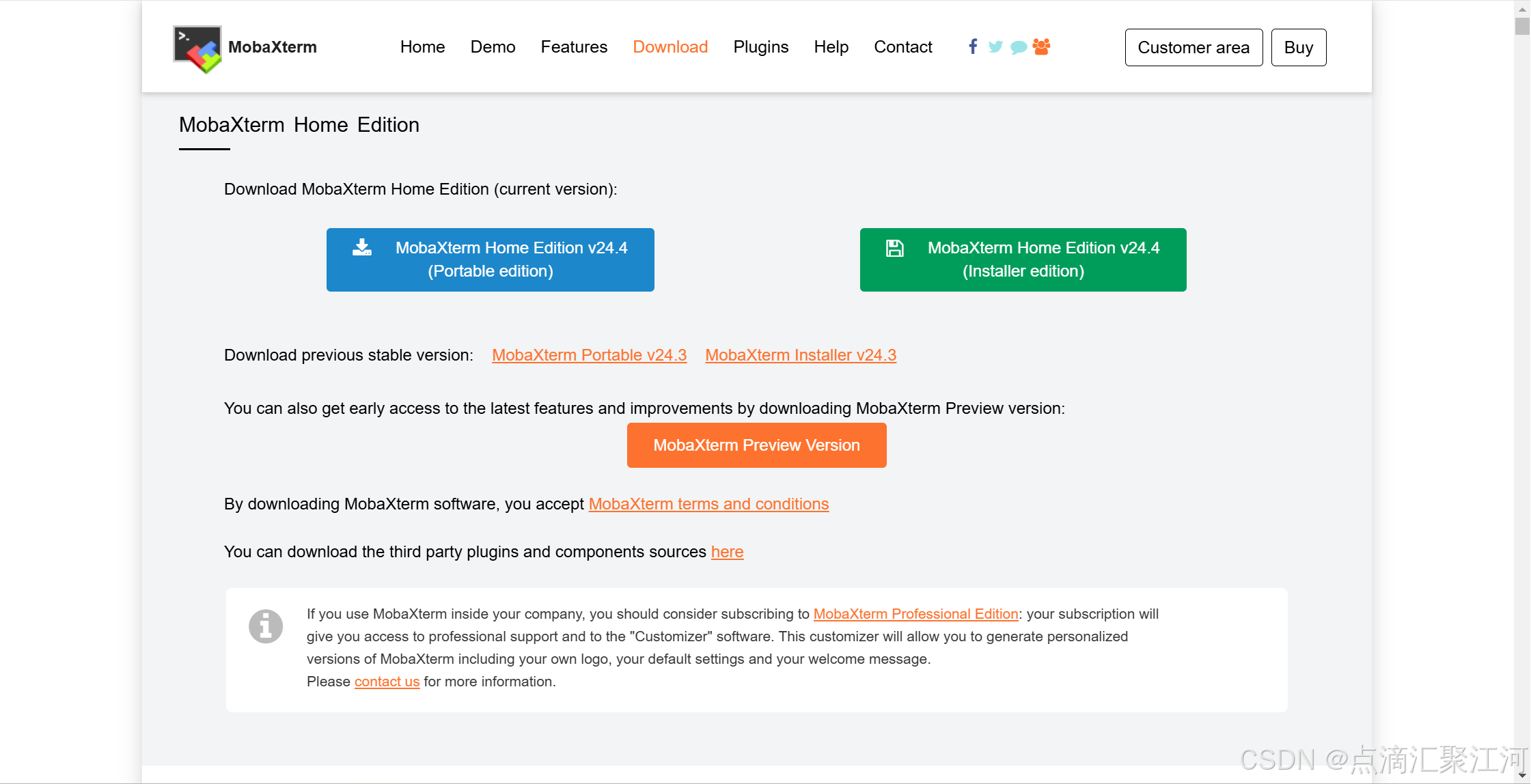
Task: Click the 'here' plugins sources link
Action: 727,552
